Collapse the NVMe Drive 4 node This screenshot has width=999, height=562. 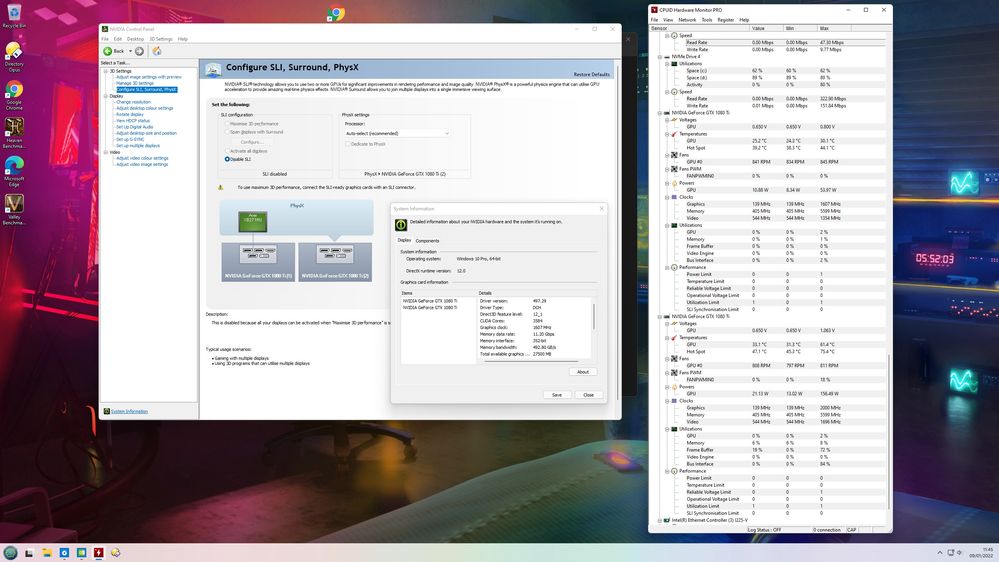(660, 57)
